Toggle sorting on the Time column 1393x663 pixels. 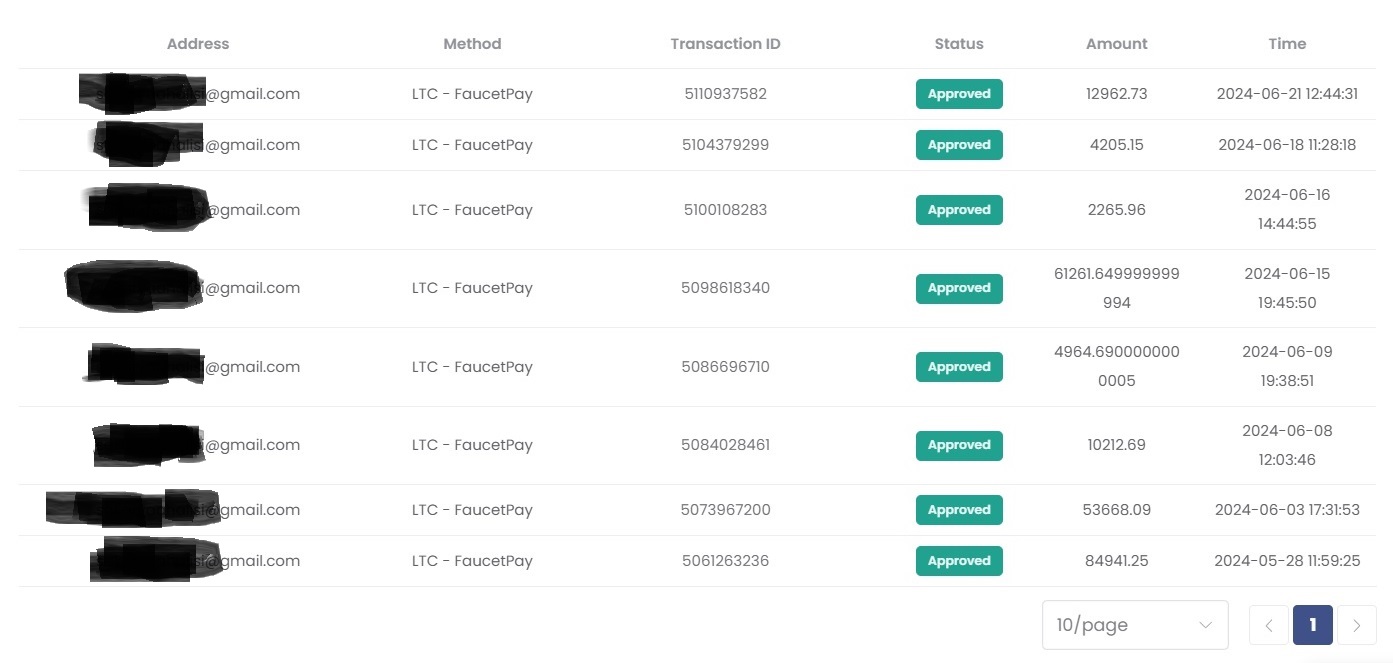(1287, 43)
